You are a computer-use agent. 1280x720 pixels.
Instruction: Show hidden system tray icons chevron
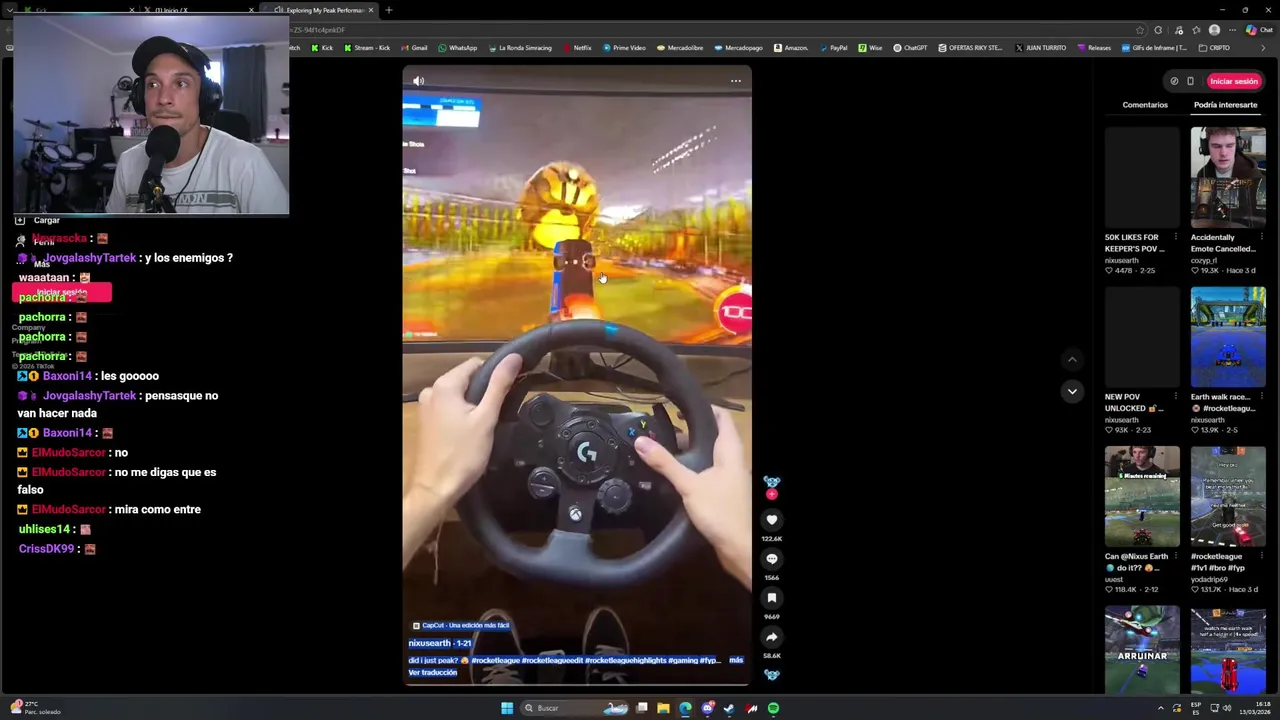tap(1161, 708)
